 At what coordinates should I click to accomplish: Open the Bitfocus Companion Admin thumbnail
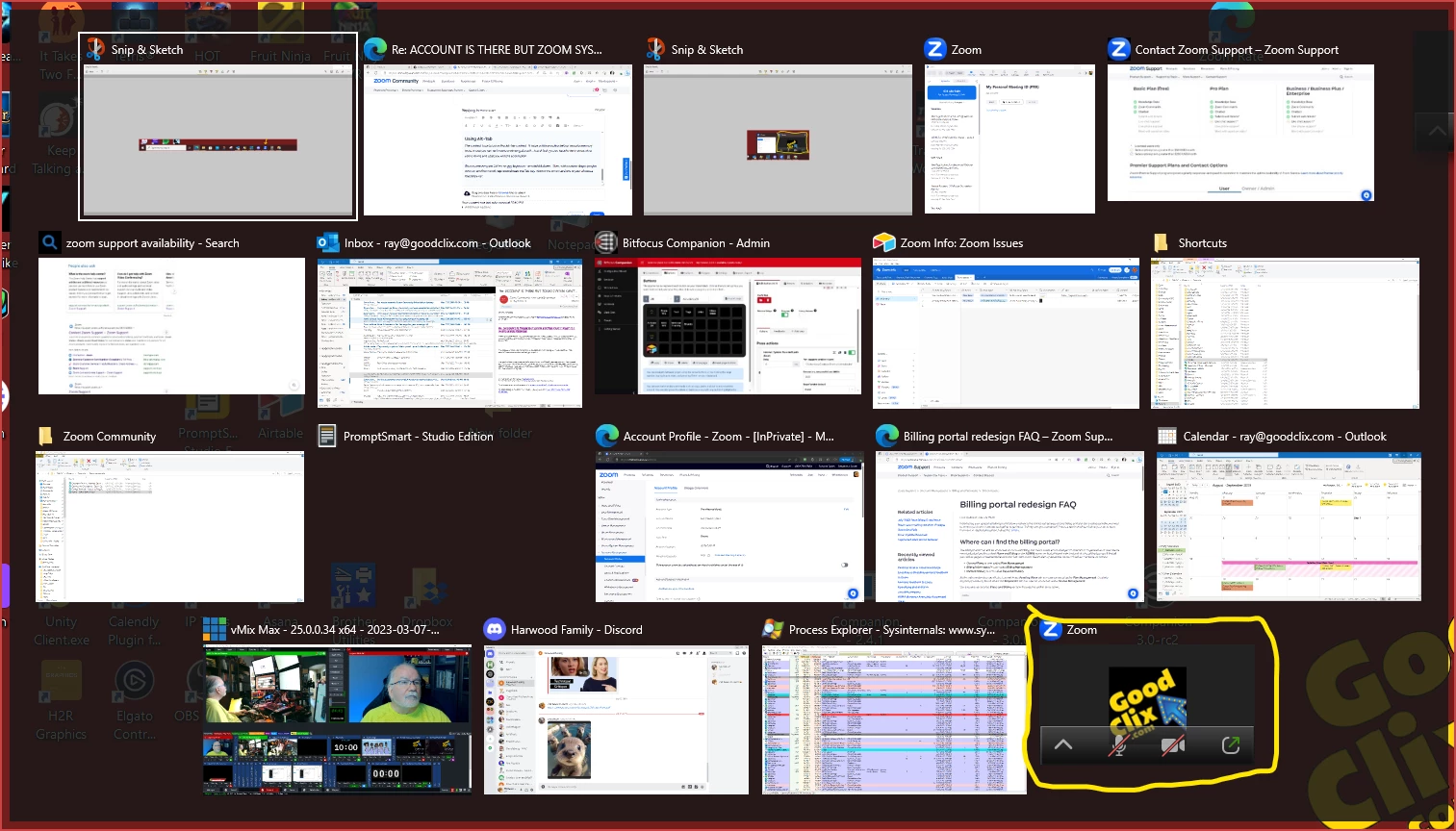click(728, 326)
